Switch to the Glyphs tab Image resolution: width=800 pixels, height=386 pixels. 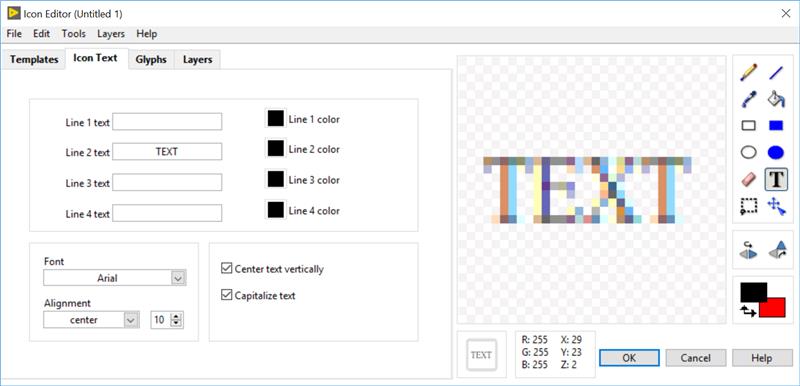point(151,60)
